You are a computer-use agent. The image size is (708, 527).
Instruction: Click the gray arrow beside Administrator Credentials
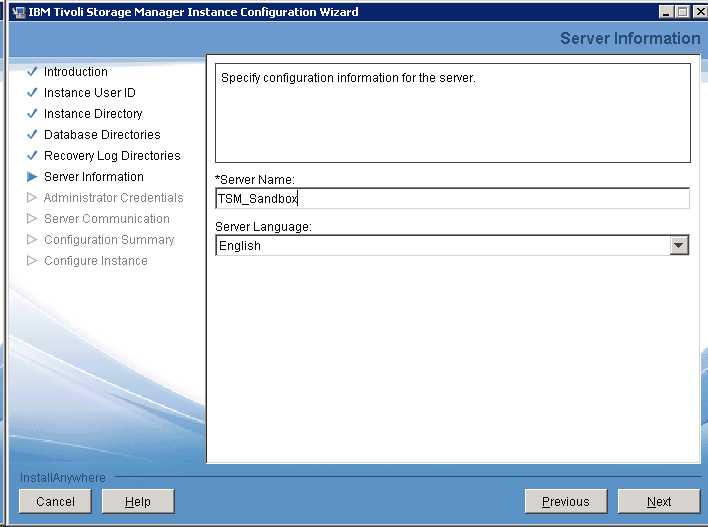[32, 198]
